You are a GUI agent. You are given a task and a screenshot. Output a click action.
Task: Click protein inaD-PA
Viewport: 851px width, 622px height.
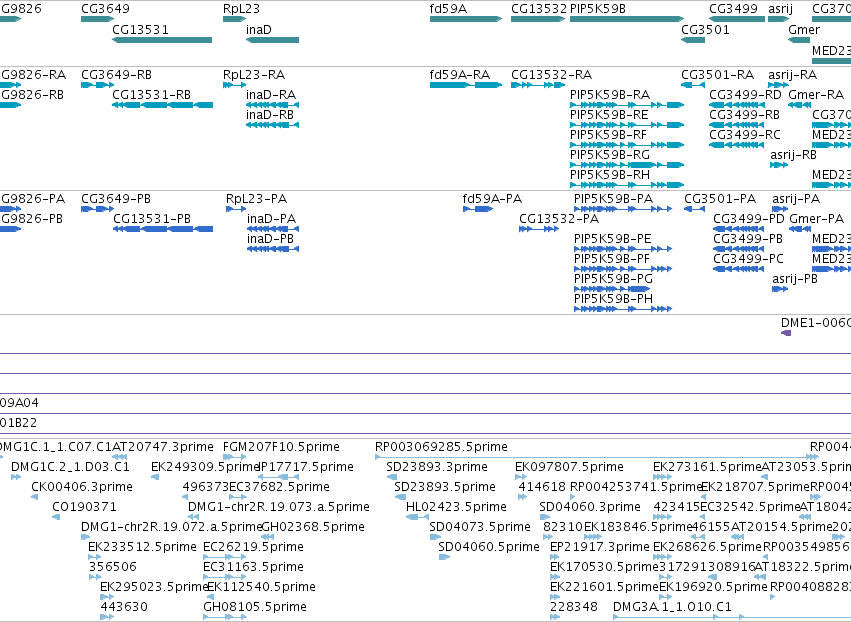[x=273, y=229]
